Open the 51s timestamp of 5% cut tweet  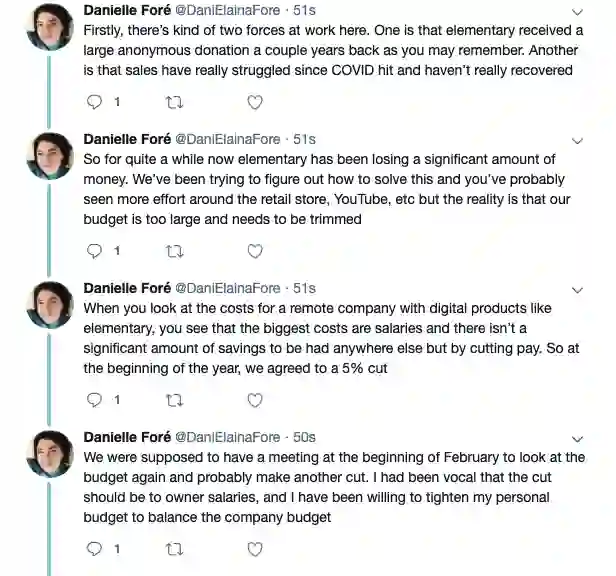(304, 288)
